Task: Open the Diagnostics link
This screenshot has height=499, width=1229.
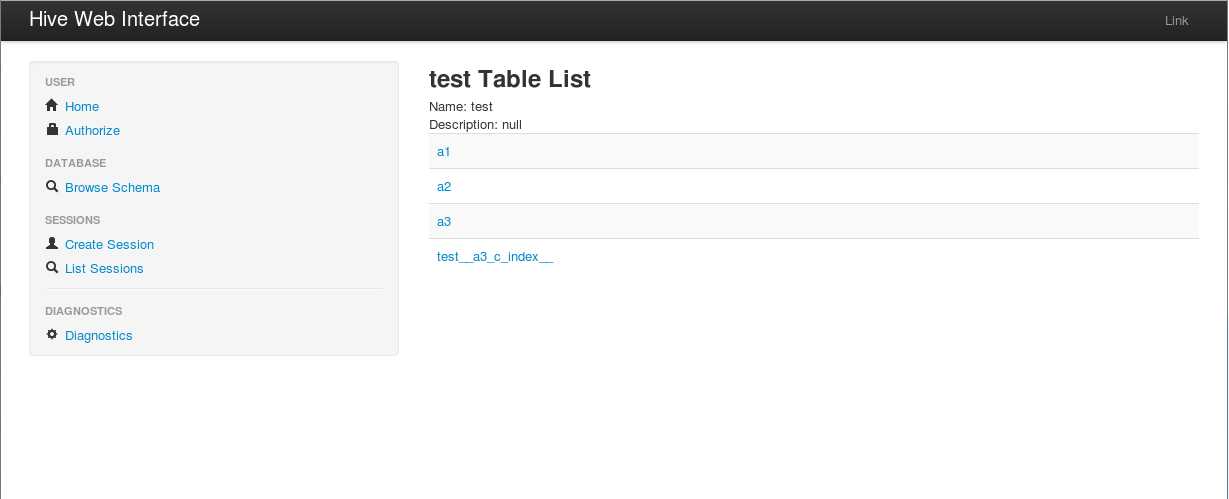Action: (x=98, y=335)
